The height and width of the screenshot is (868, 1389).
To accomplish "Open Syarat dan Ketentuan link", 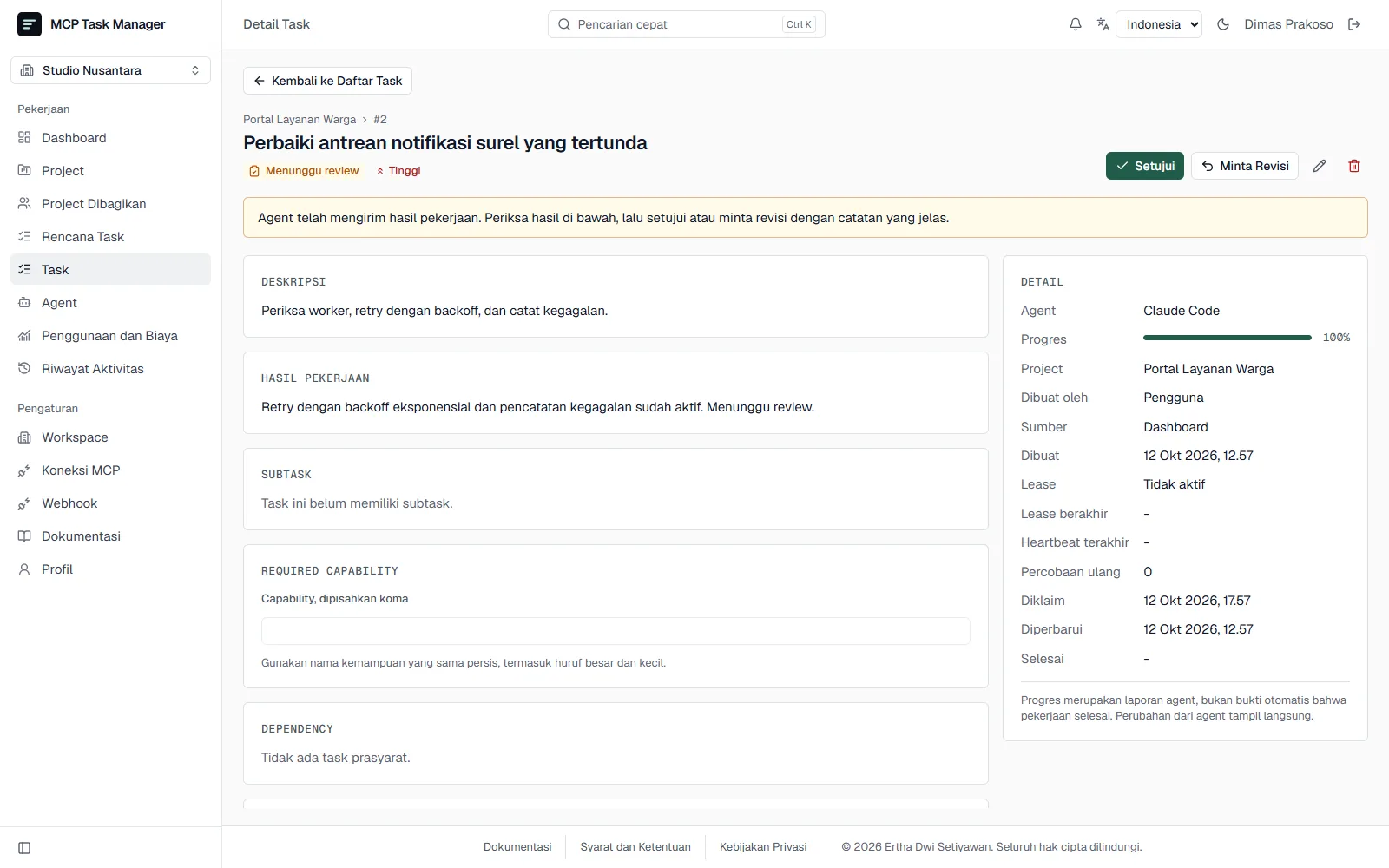I will [x=635, y=847].
